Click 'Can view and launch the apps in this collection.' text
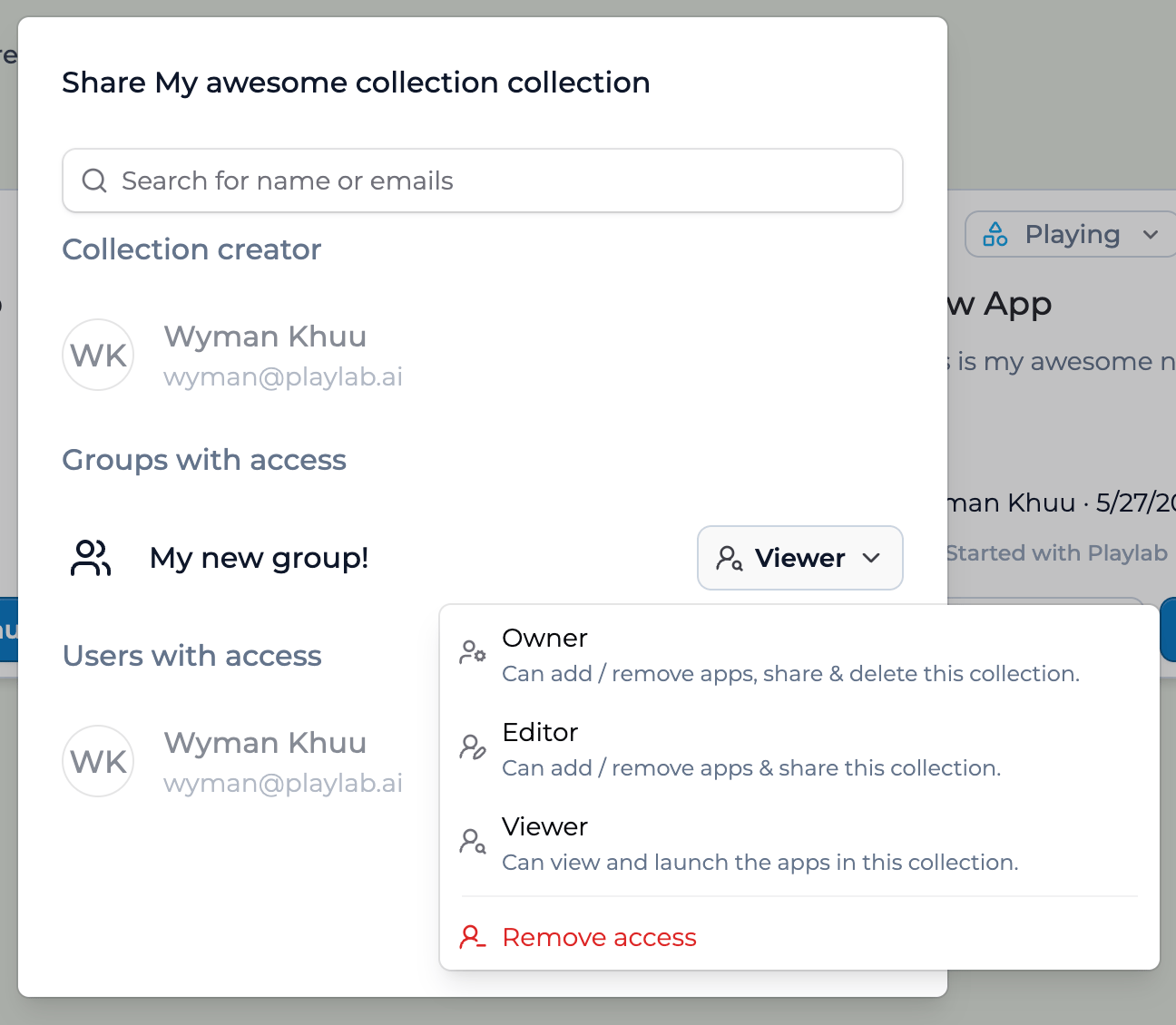Screen dimensions: 1176x1025 tap(760, 863)
